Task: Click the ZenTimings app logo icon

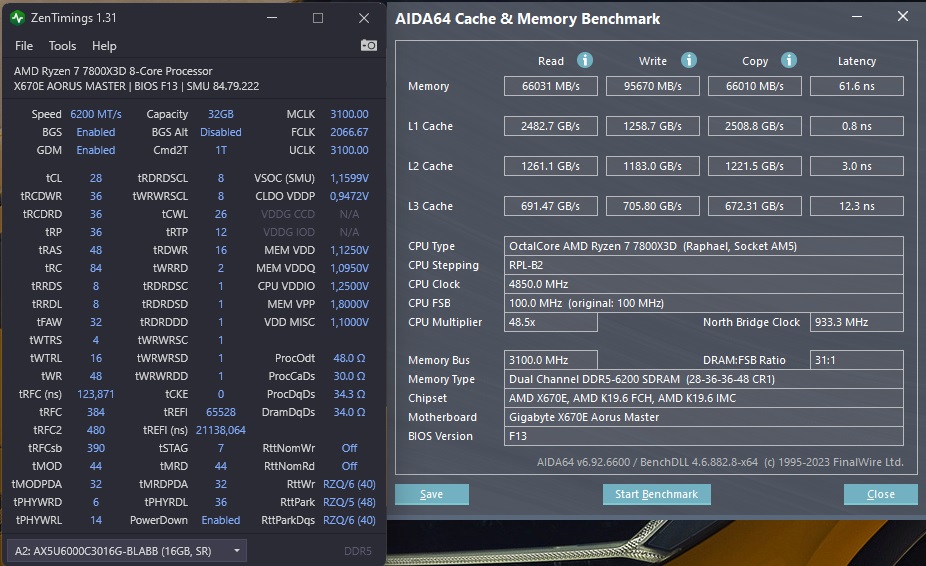Action: click(x=18, y=18)
